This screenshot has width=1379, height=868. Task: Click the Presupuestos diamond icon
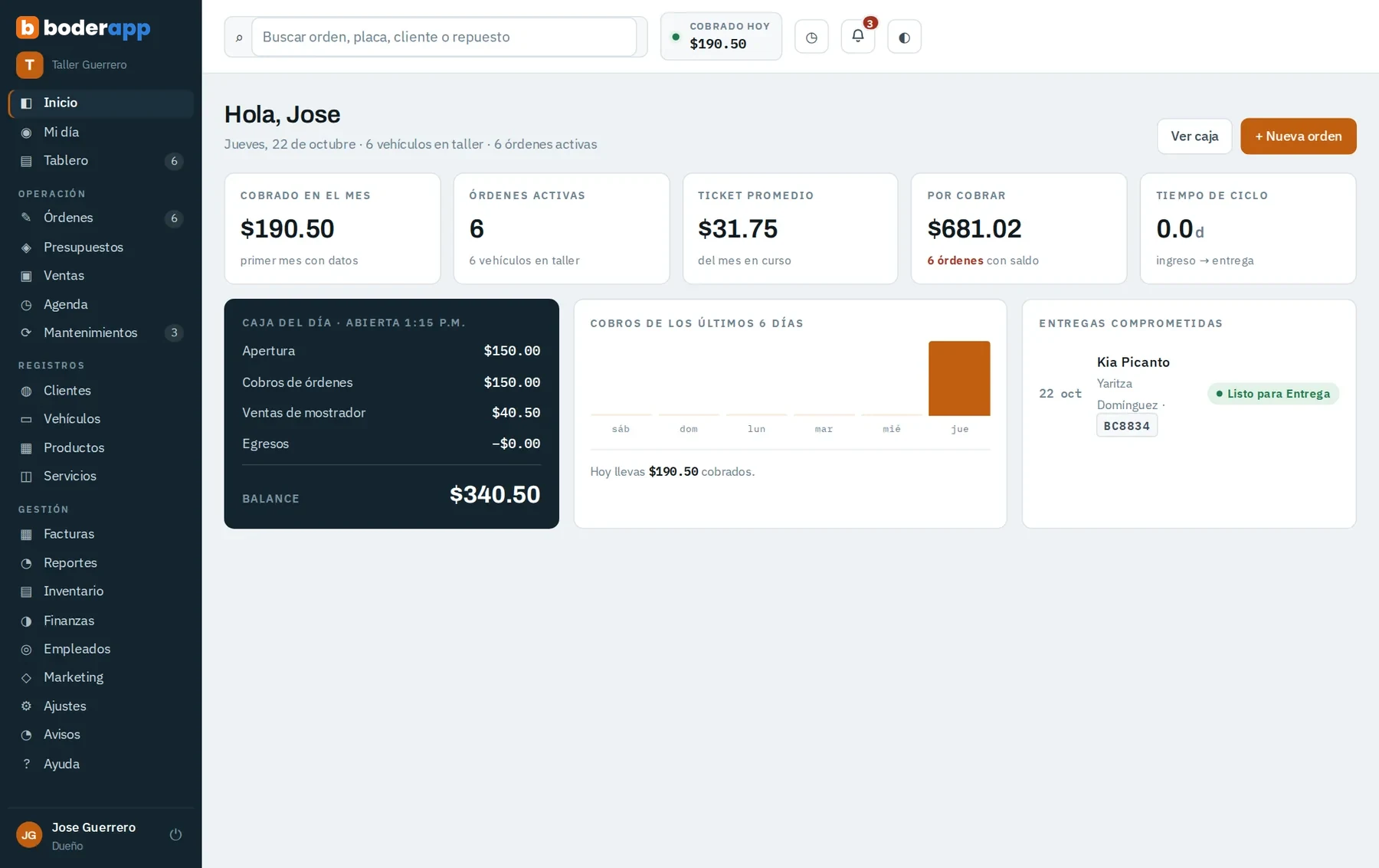[26, 247]
